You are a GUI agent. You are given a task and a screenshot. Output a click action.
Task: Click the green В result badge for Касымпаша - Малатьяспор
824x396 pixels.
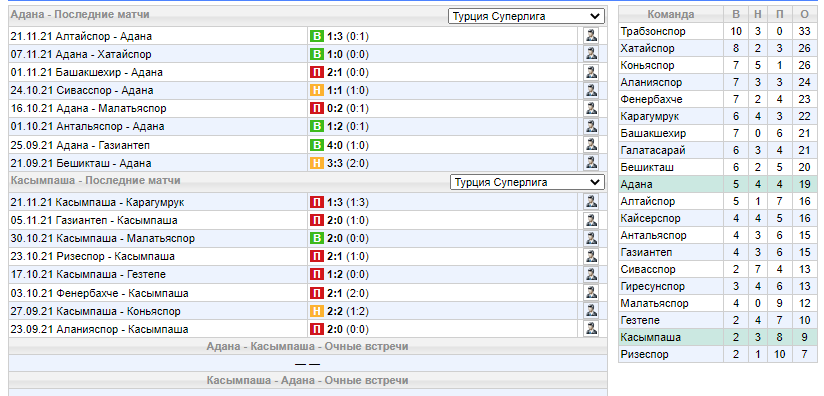pyautogui.click(x=316, y=238)
